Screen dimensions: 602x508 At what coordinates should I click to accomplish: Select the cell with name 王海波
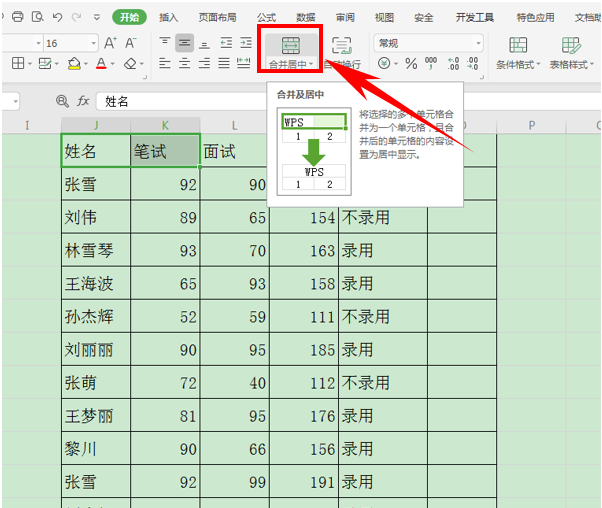pos(96,283)
